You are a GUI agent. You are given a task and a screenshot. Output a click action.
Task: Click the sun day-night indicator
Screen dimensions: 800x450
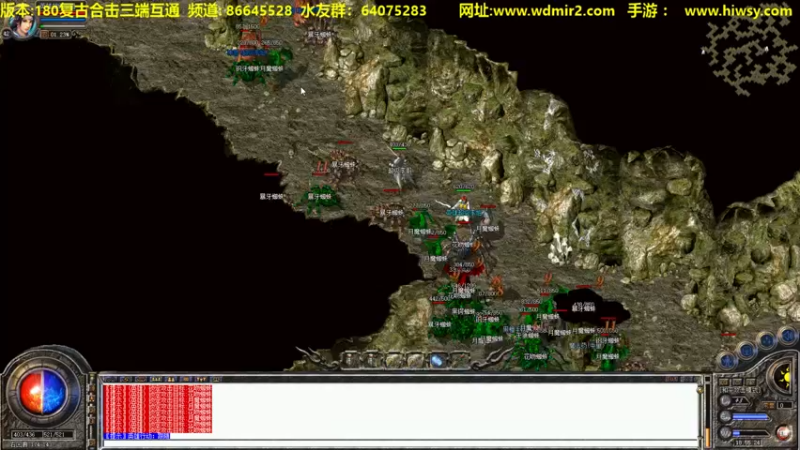point(783,377)
